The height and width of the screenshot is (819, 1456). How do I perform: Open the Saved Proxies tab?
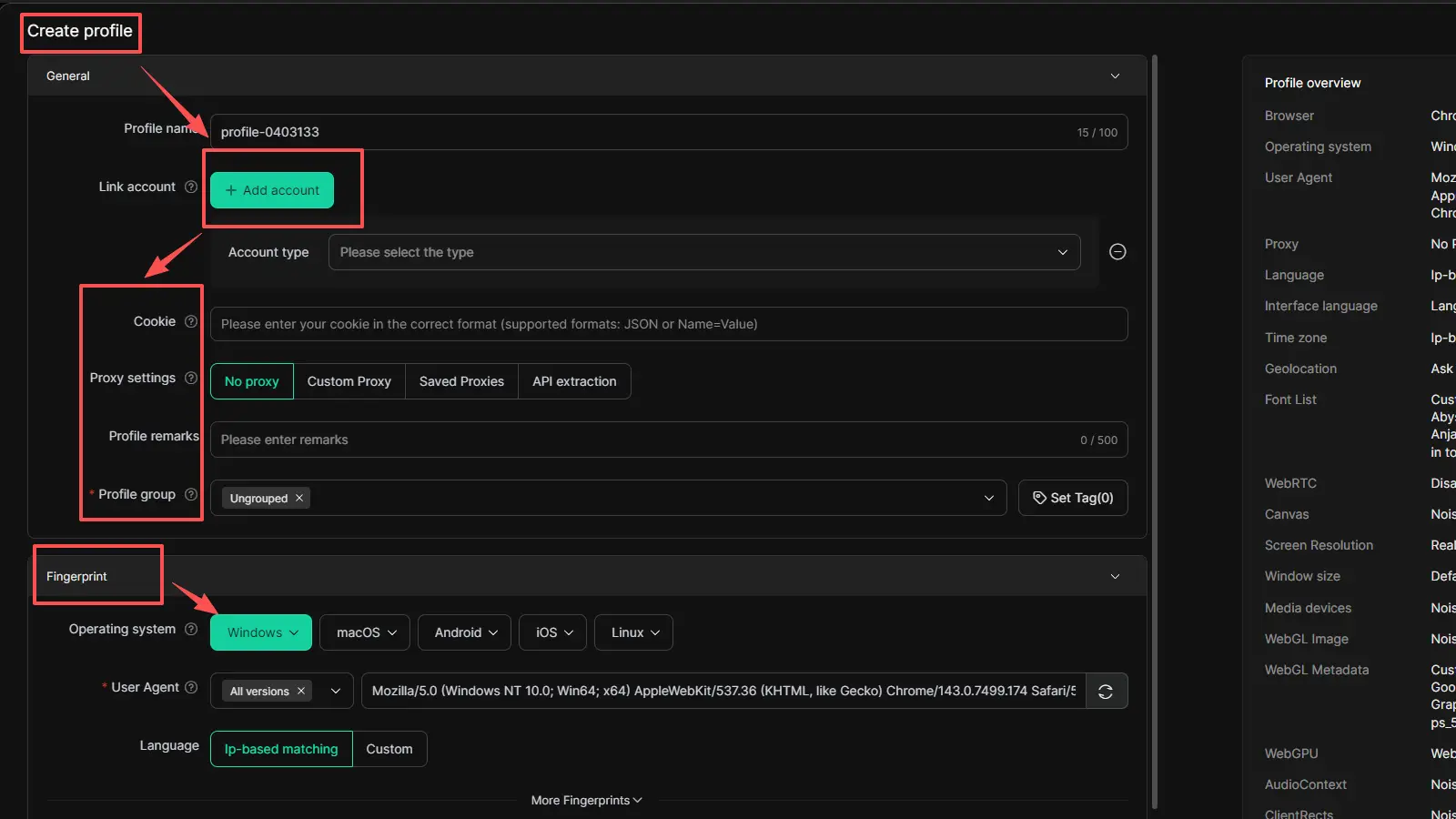[461, 381]
